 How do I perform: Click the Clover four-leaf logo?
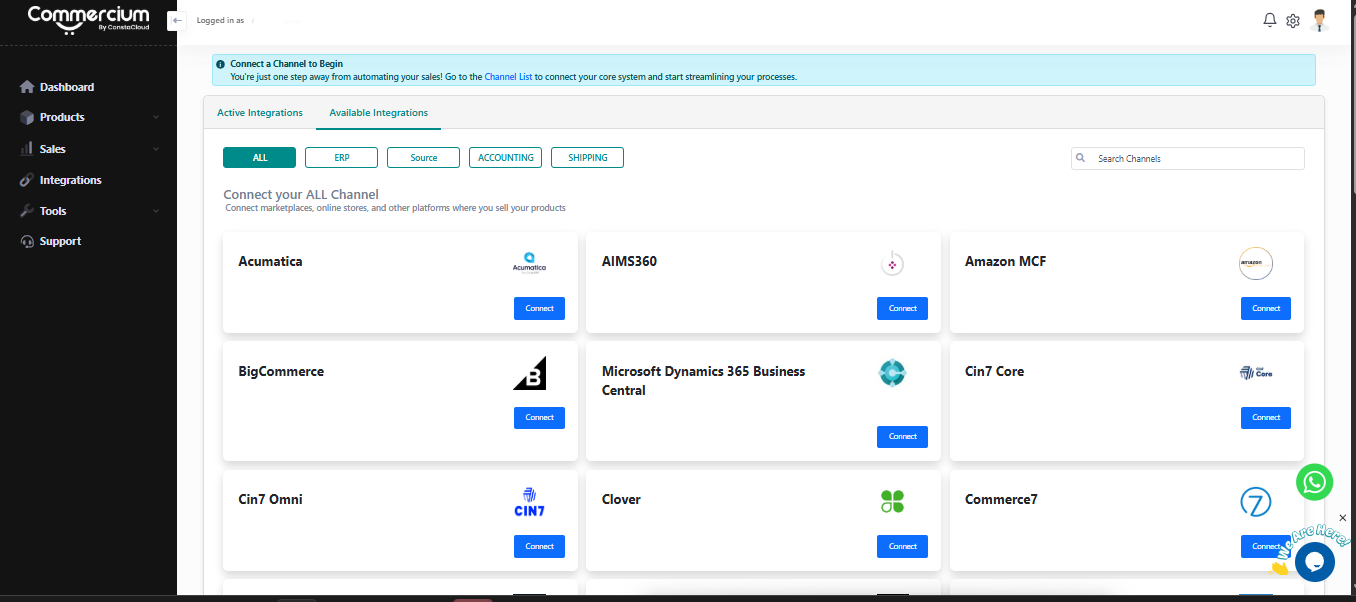(892, 502)
